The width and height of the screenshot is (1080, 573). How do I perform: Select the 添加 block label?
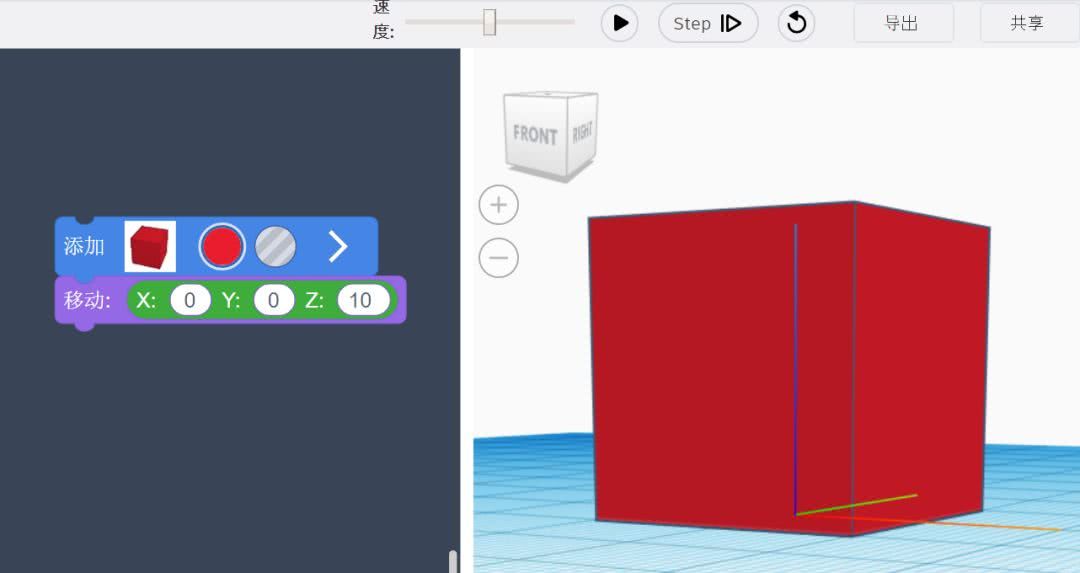[x=84, y=246]
